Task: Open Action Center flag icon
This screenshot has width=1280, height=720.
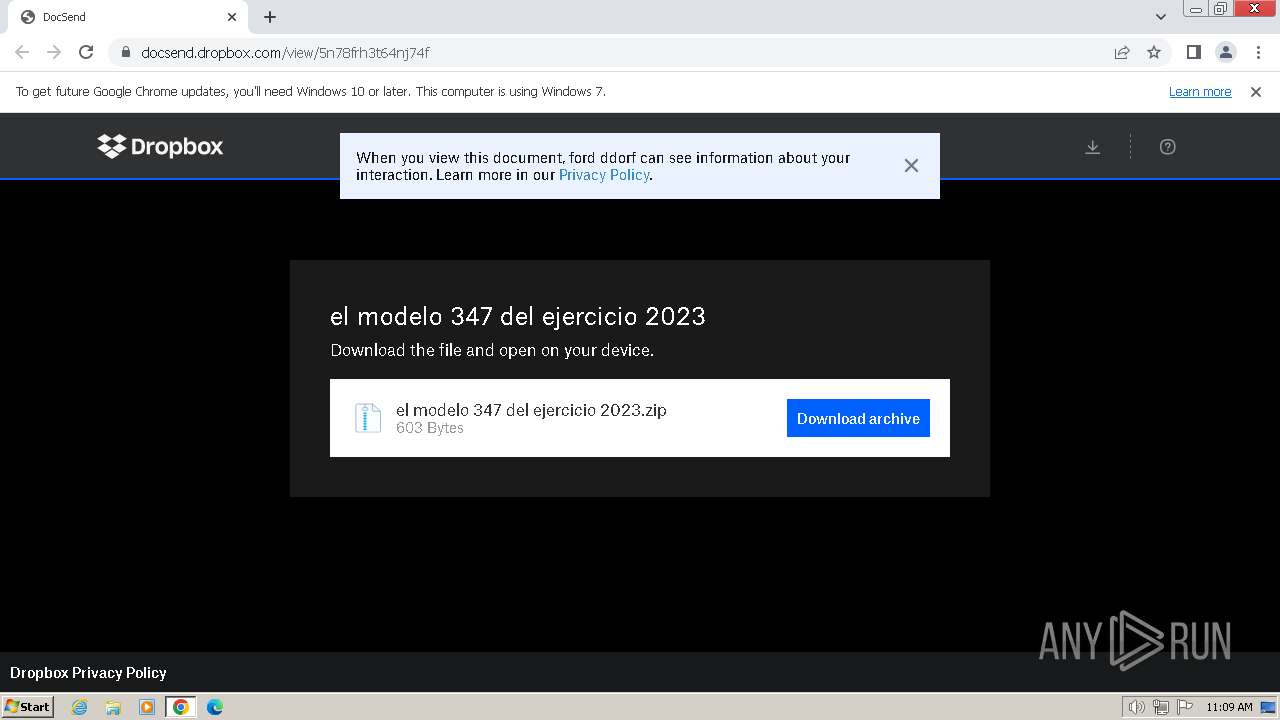Action: tap(1184, 707)
